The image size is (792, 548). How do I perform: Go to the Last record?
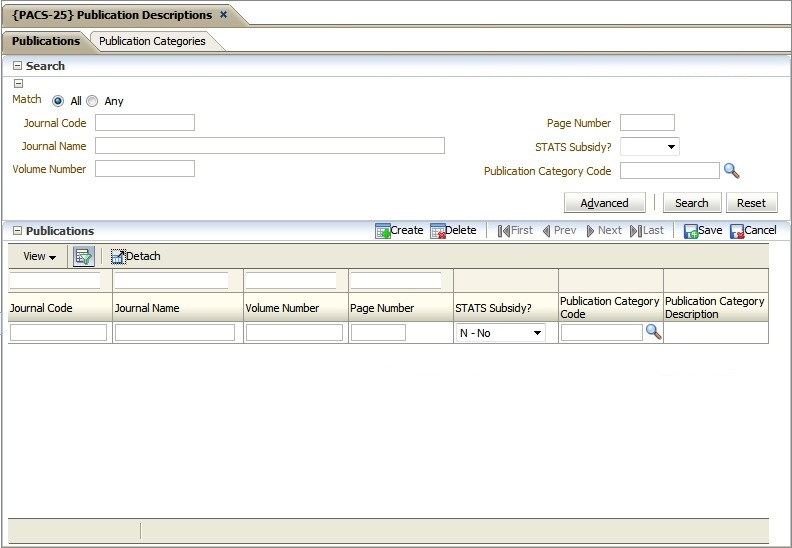[647, 231]
